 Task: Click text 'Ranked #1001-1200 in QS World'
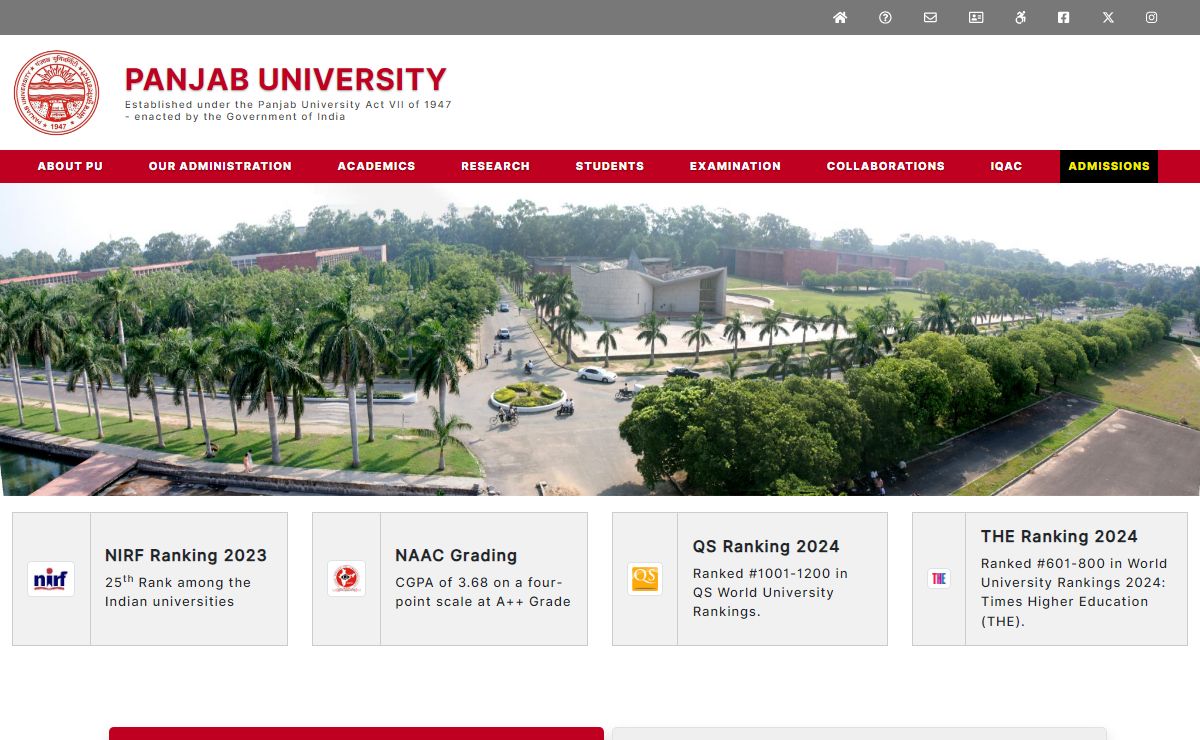(770, 592)
